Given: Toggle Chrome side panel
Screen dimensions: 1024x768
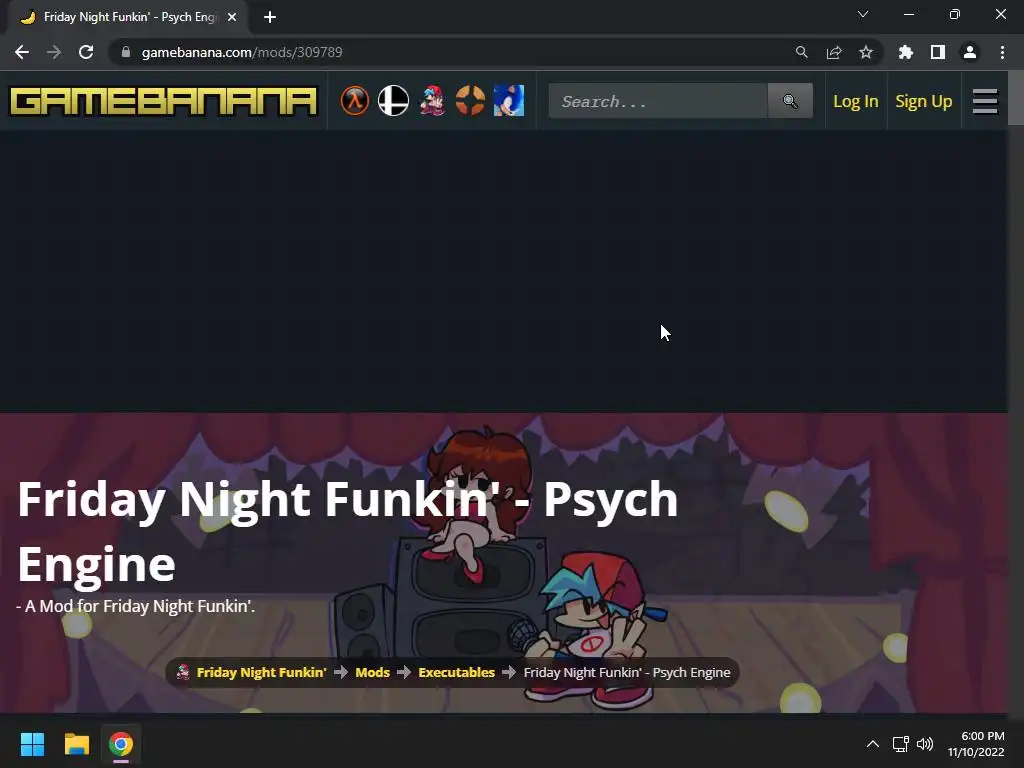Looking at the screenshot, I should [938, 52].
